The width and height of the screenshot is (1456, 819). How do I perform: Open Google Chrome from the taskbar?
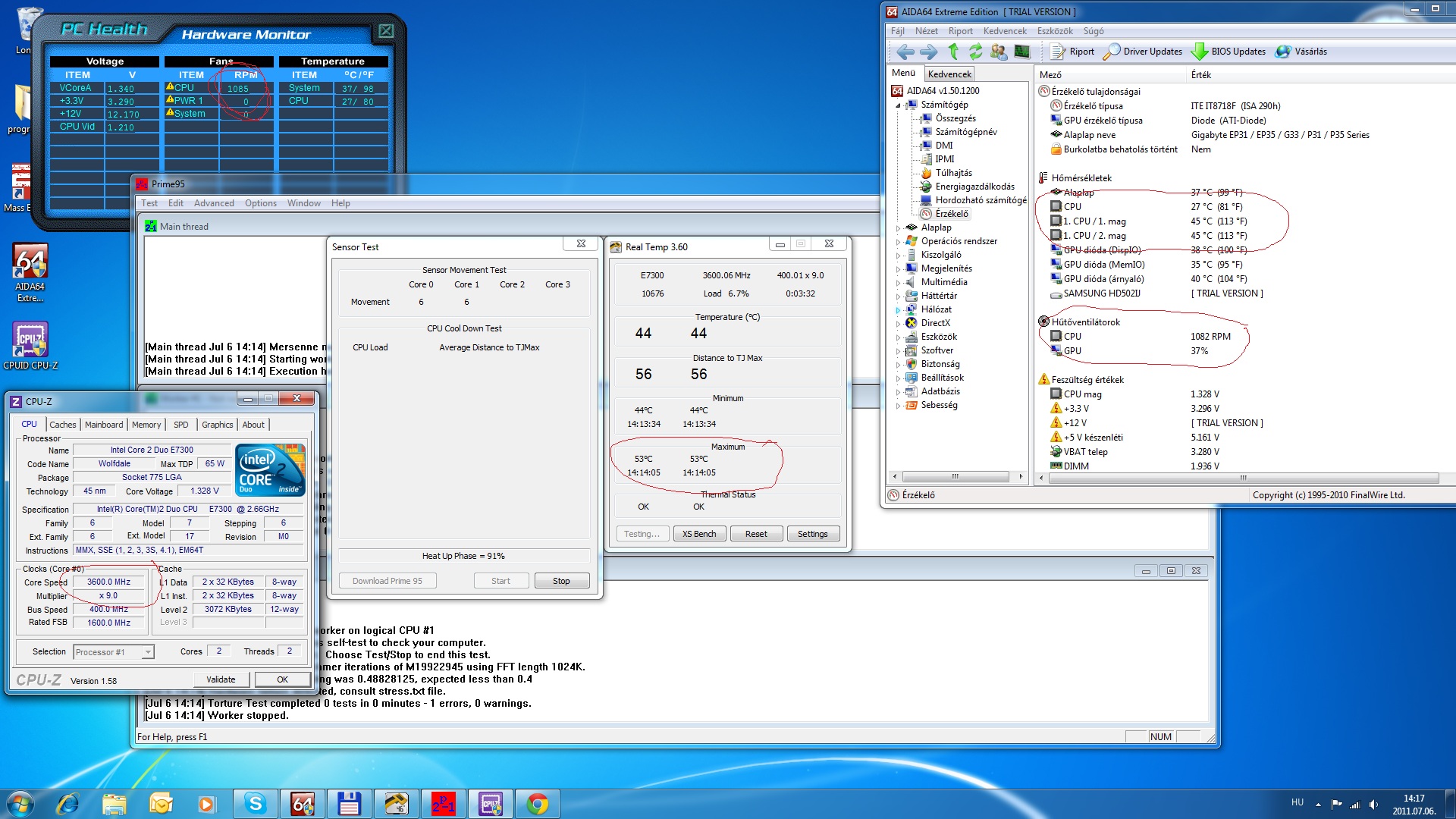point(538,804)
